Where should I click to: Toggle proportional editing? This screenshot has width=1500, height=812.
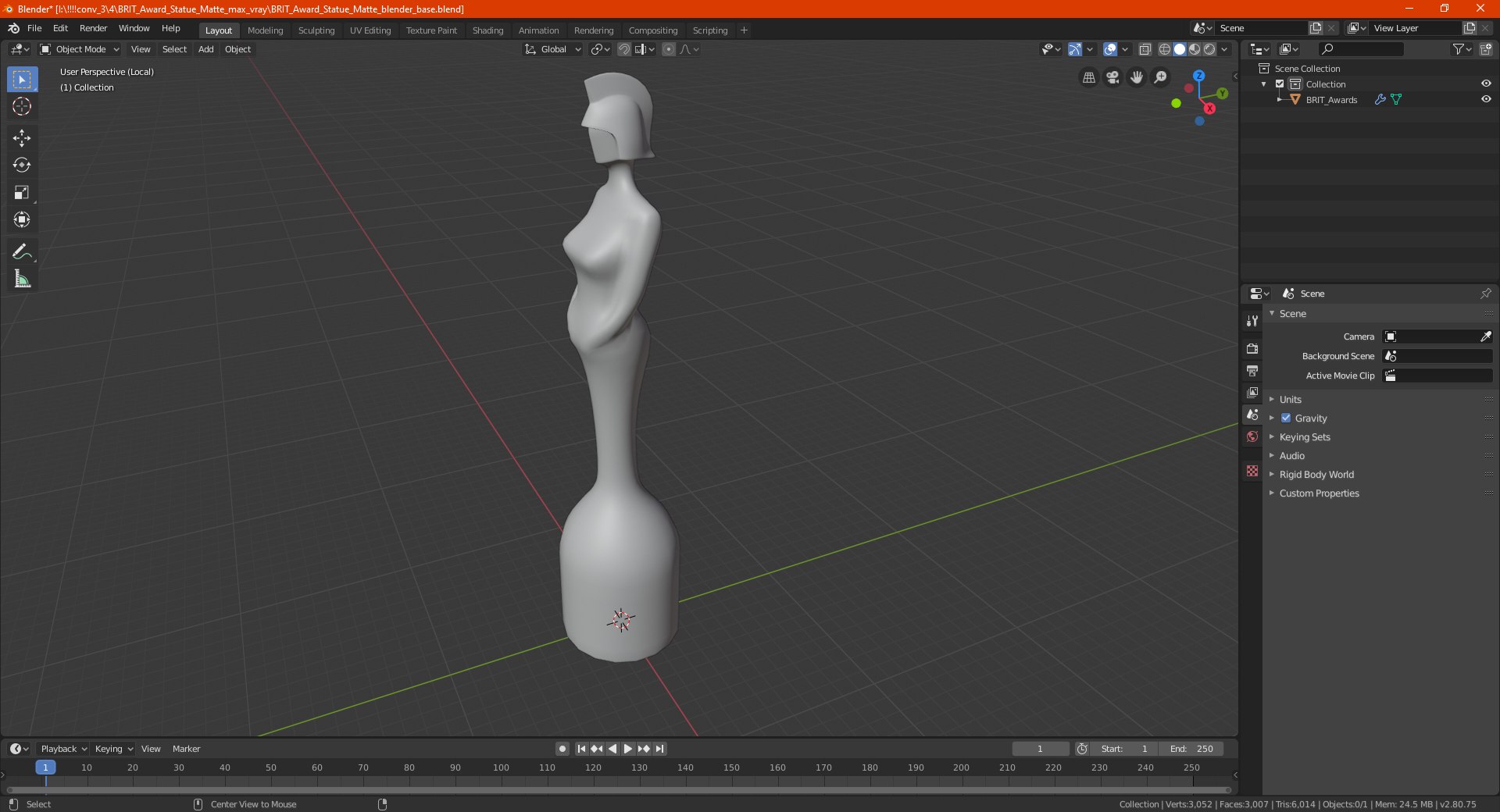pos(669,49)
